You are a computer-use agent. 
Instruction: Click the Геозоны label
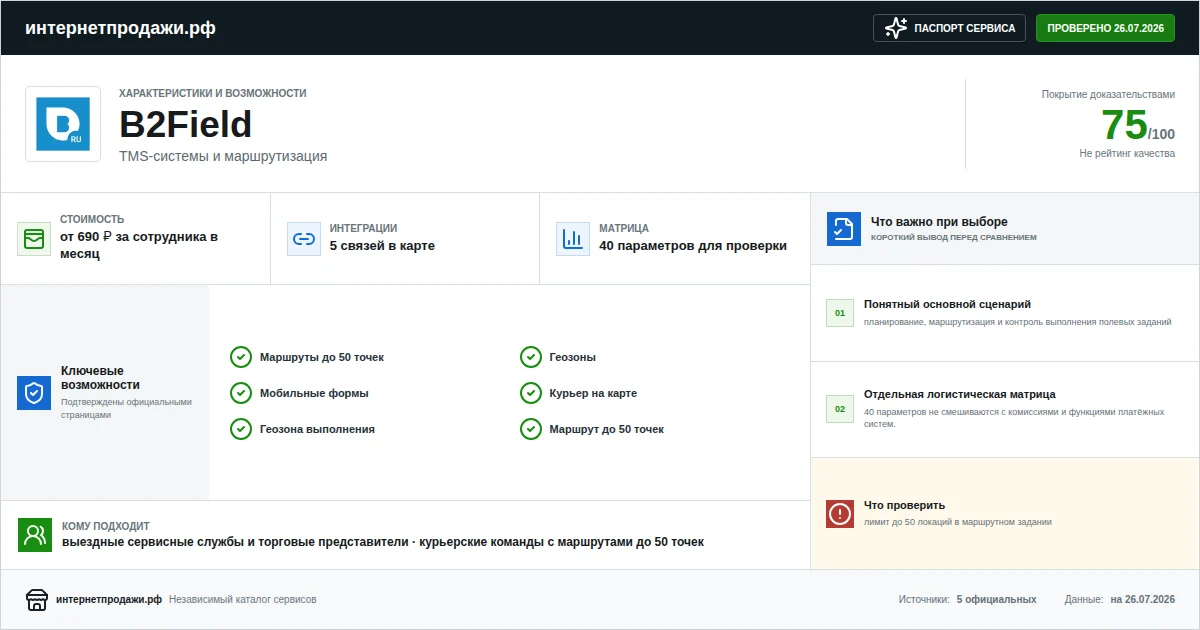click(x=573, y=357)
